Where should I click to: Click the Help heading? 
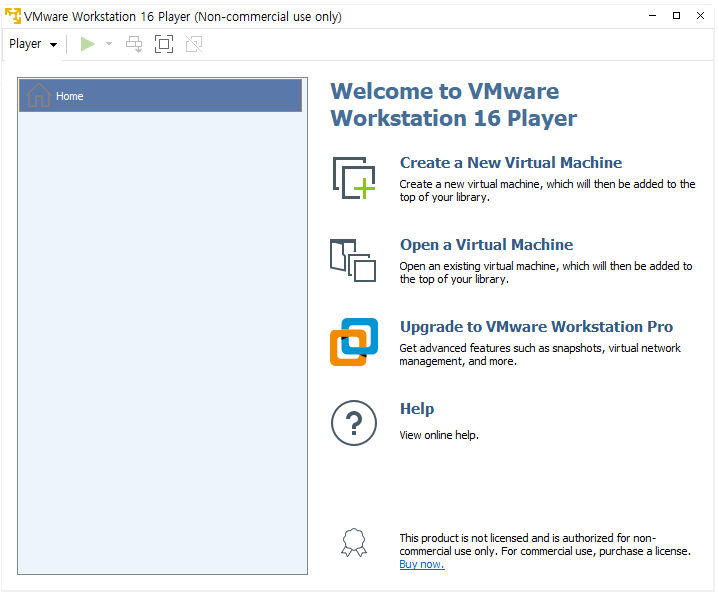tap(417, 409)
